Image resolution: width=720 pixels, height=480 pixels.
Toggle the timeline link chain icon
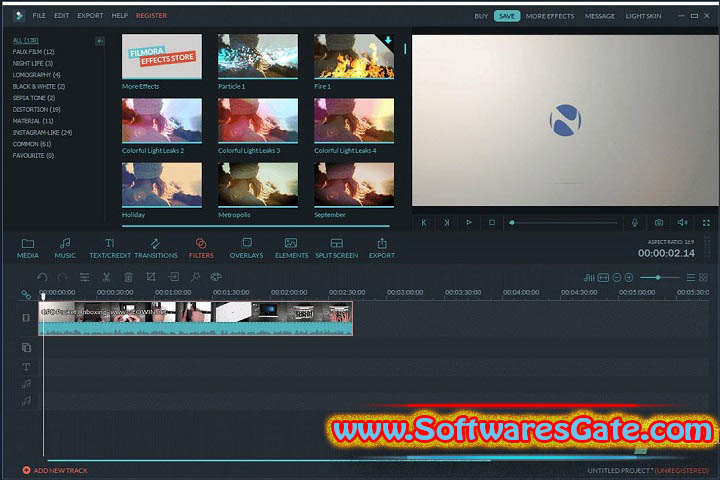26,295
